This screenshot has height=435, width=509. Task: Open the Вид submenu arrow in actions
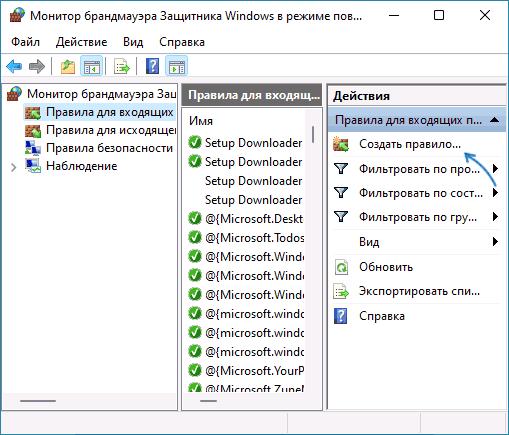[x=495, y=241]
